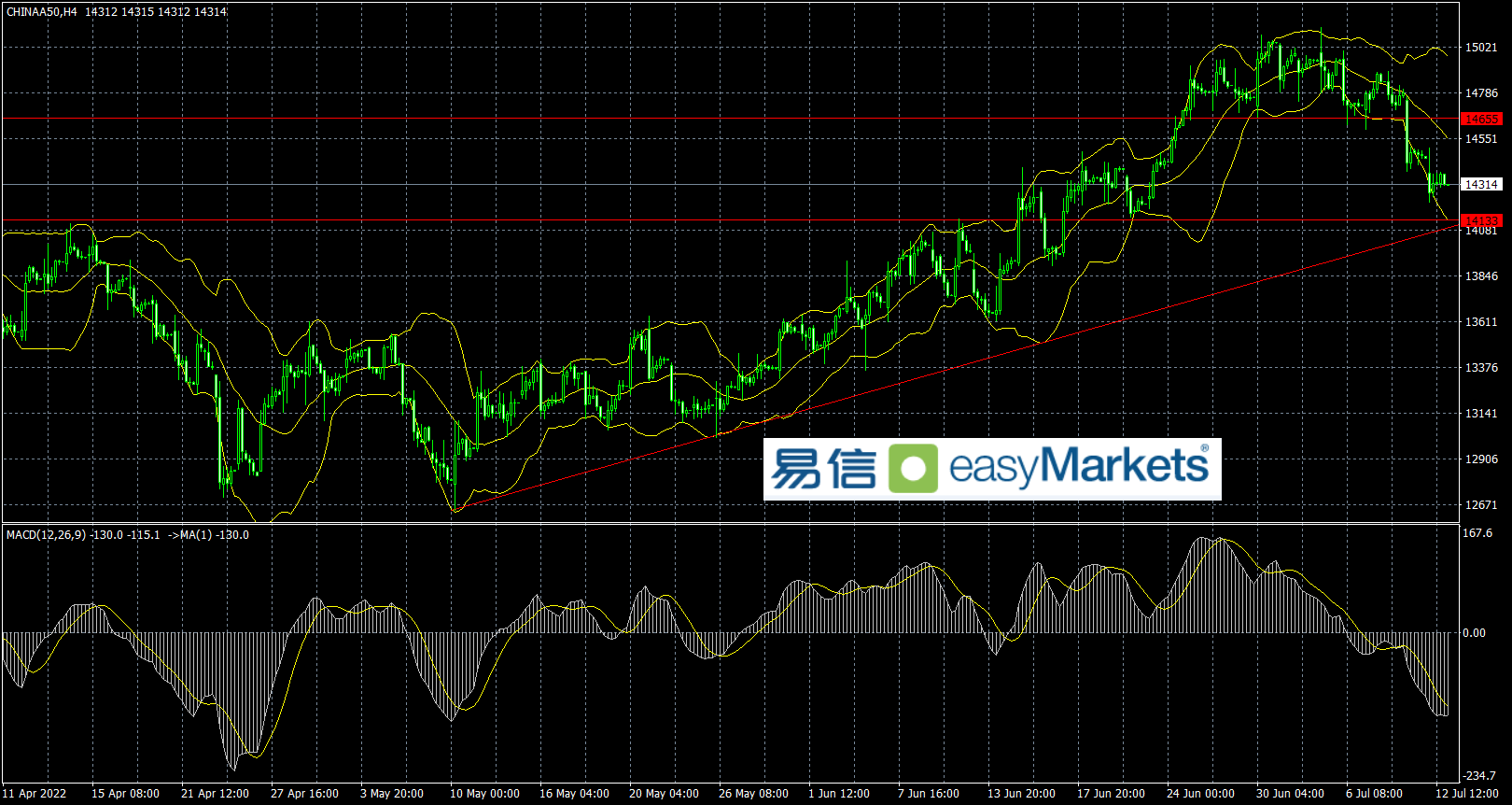1512x805 pixels.
Task: Click the 11 Apr 2022 date label
Action: click(35, 794)
